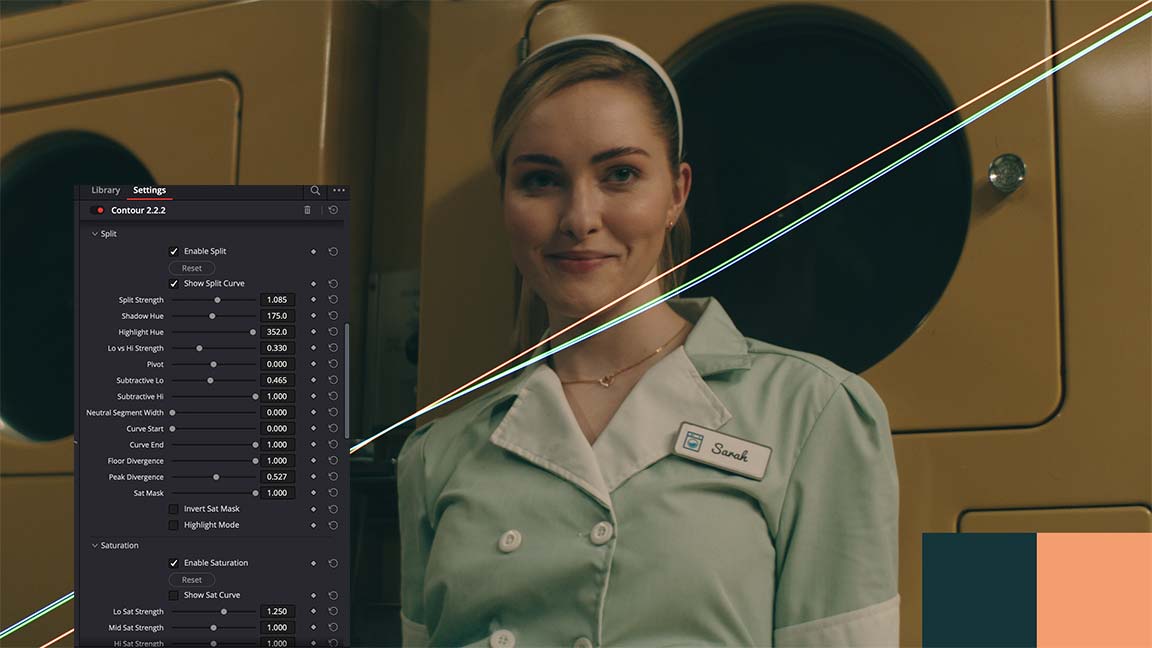
Task: Open the three-dot options menu
Action: pyautogui.click(x=339, y=190)
